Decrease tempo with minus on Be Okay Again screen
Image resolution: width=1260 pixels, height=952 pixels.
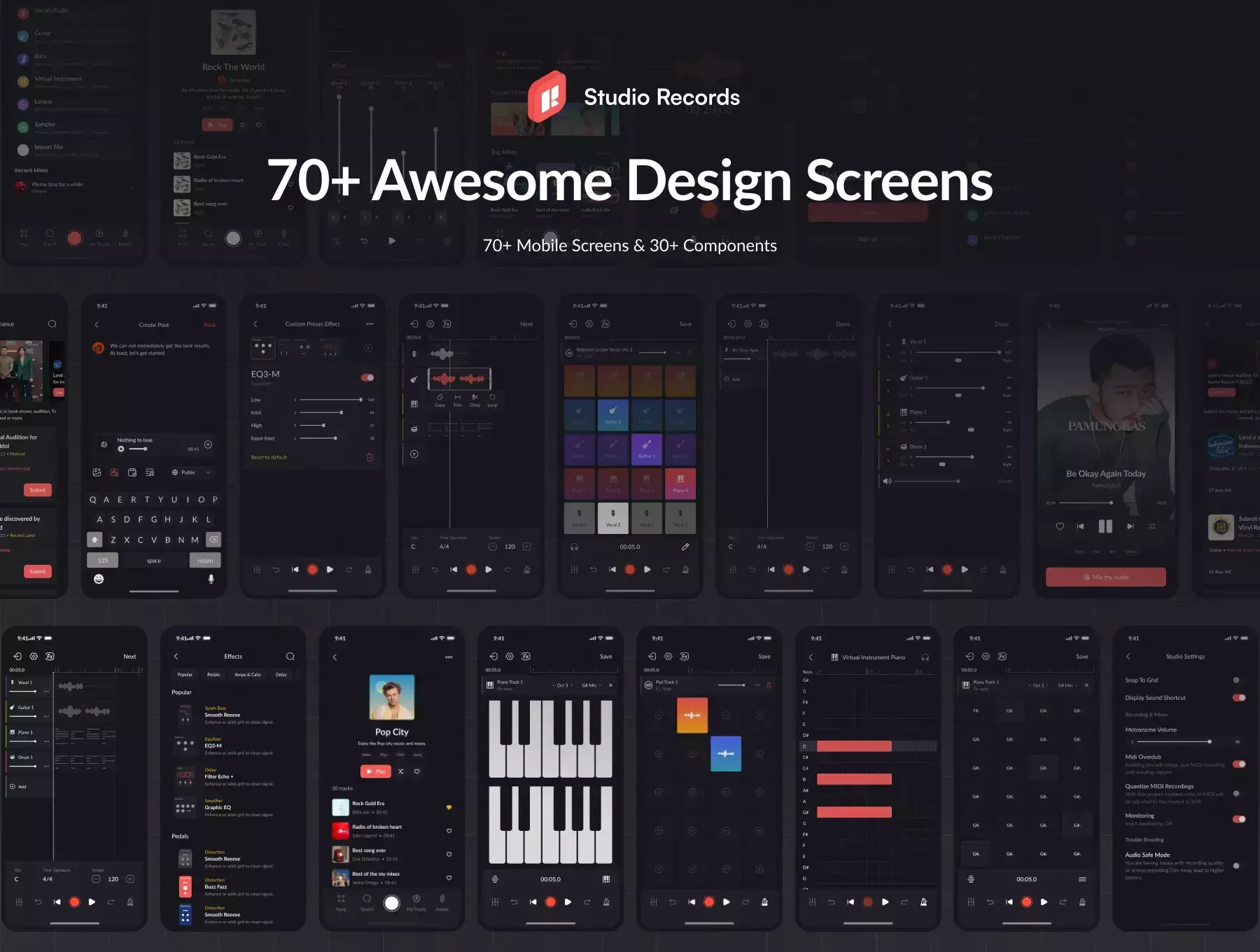(x=810, y=547)
